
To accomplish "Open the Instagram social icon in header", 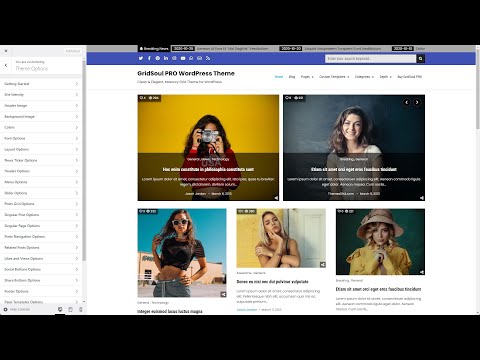I will (174, 58).
